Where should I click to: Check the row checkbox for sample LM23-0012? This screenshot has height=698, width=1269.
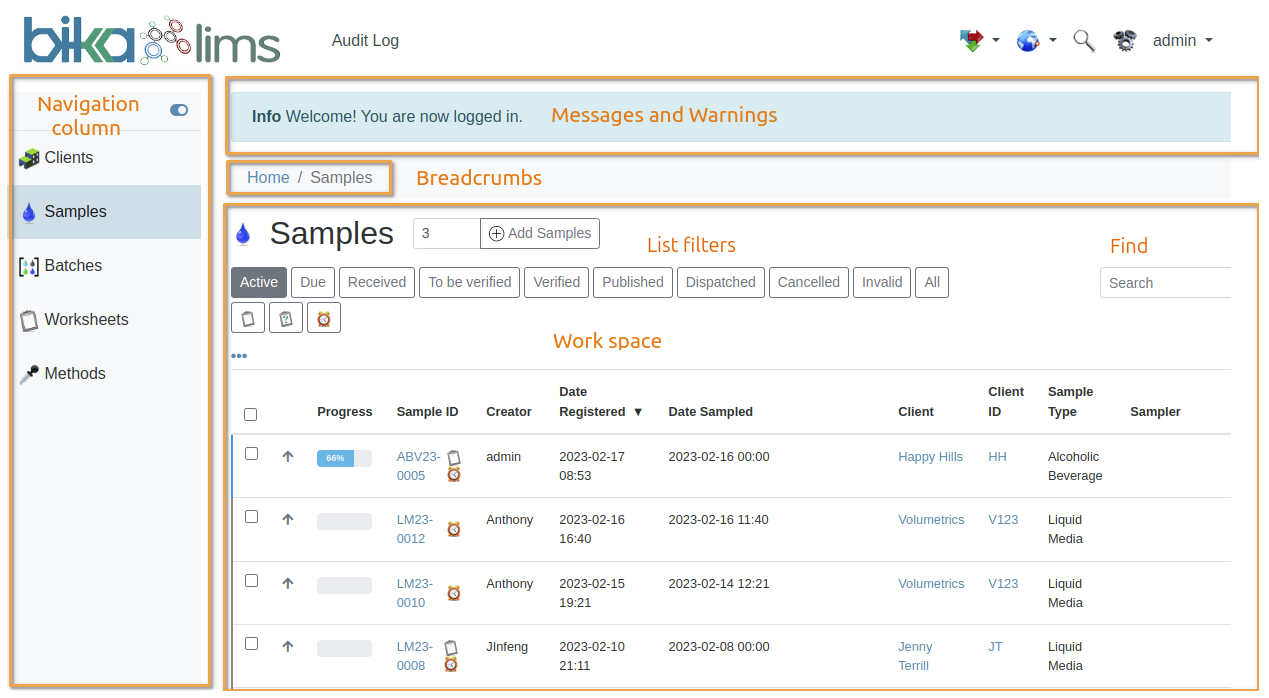(251, 516)
